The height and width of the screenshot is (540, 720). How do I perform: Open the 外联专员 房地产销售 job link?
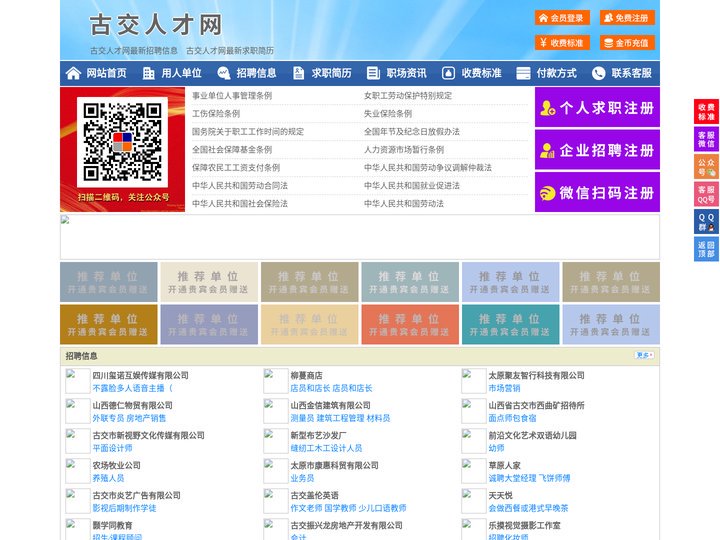pyautogui.click(x=129, y=418)
